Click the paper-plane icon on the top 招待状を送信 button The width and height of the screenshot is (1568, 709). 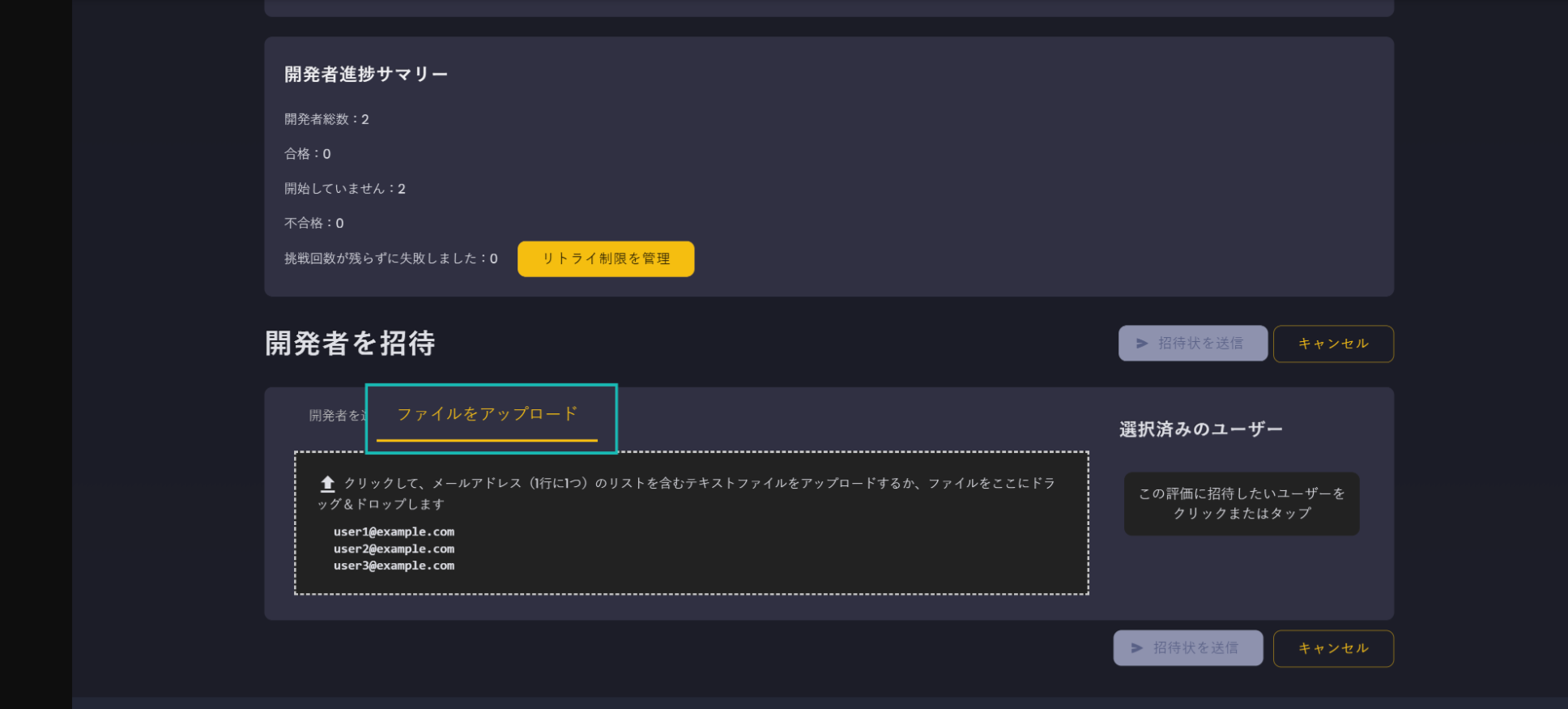click(x=1142, y=344)
